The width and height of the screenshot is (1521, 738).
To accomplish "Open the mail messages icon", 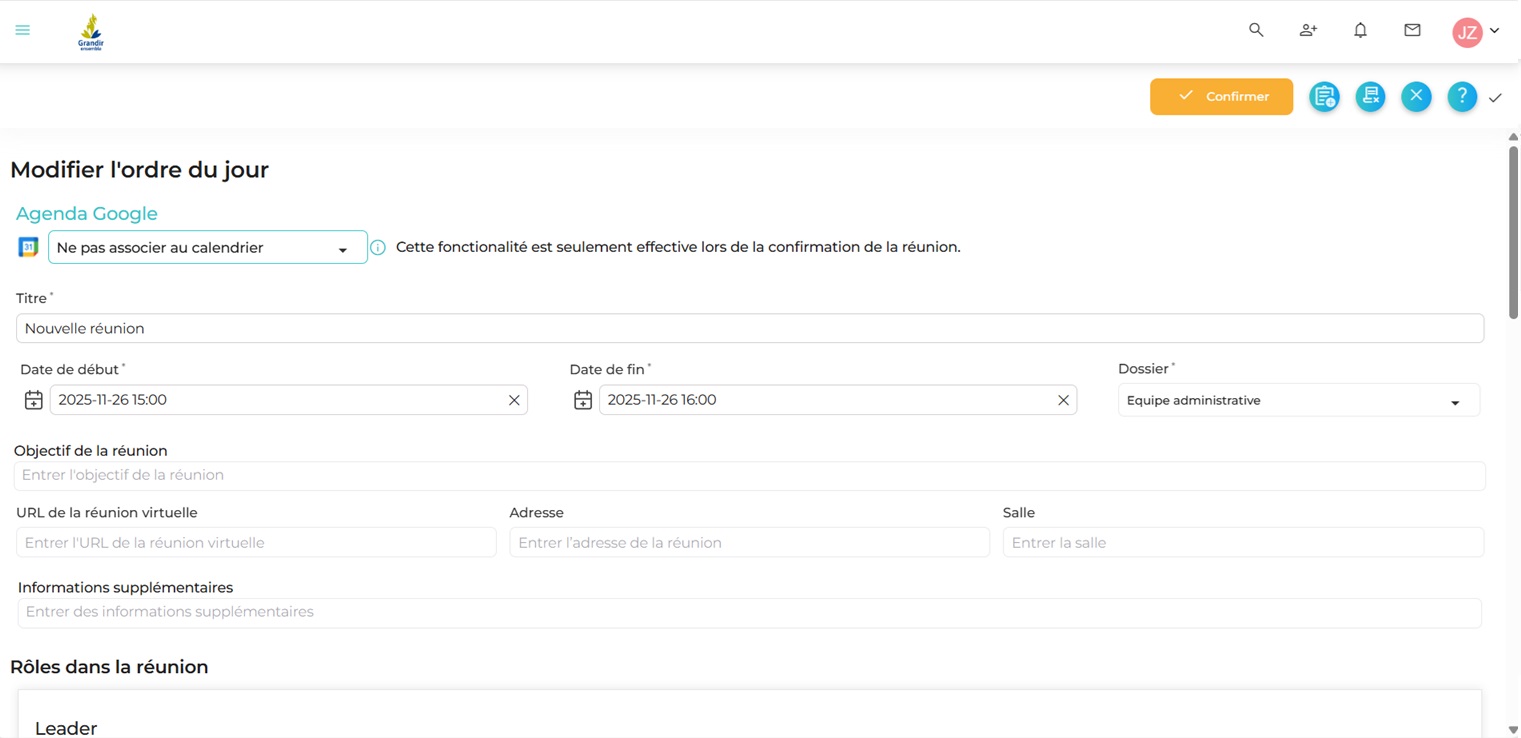I will (x=1412, y=31).
